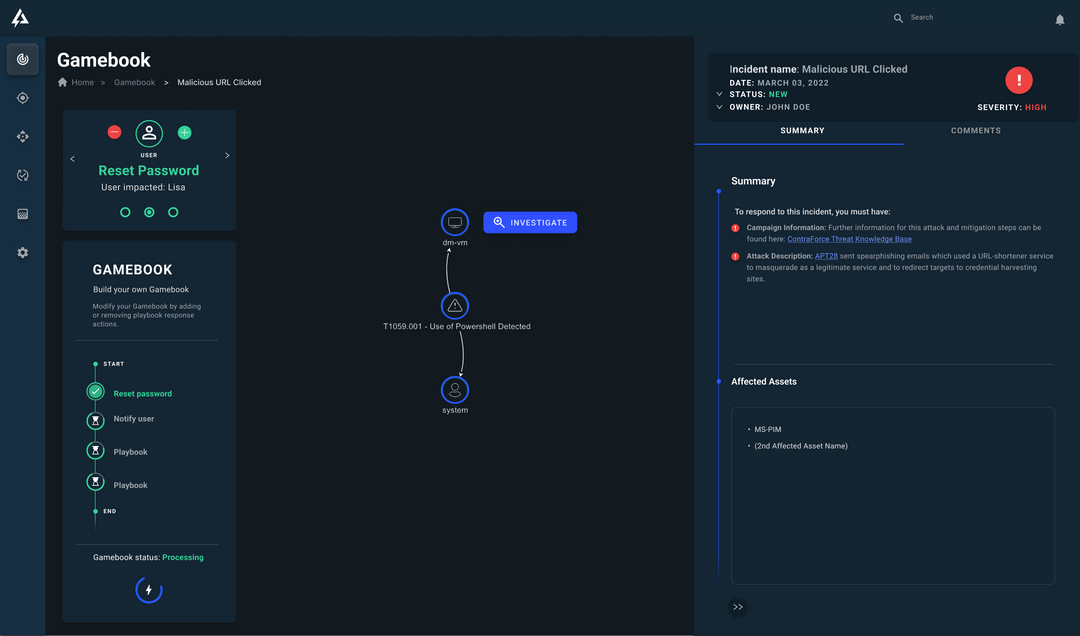Go to Gamebook breadcrumb
The image size is (1080, 636).
[134, 82]
